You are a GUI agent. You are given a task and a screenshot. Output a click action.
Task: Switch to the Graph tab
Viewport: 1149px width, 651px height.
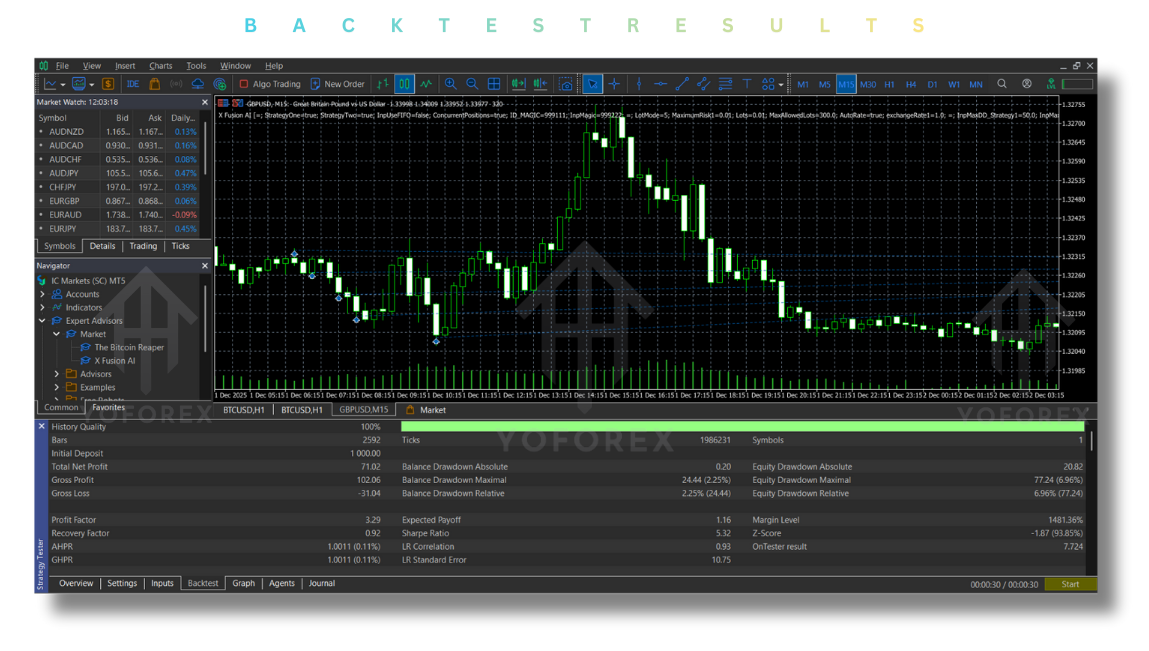tap(243, 583)
